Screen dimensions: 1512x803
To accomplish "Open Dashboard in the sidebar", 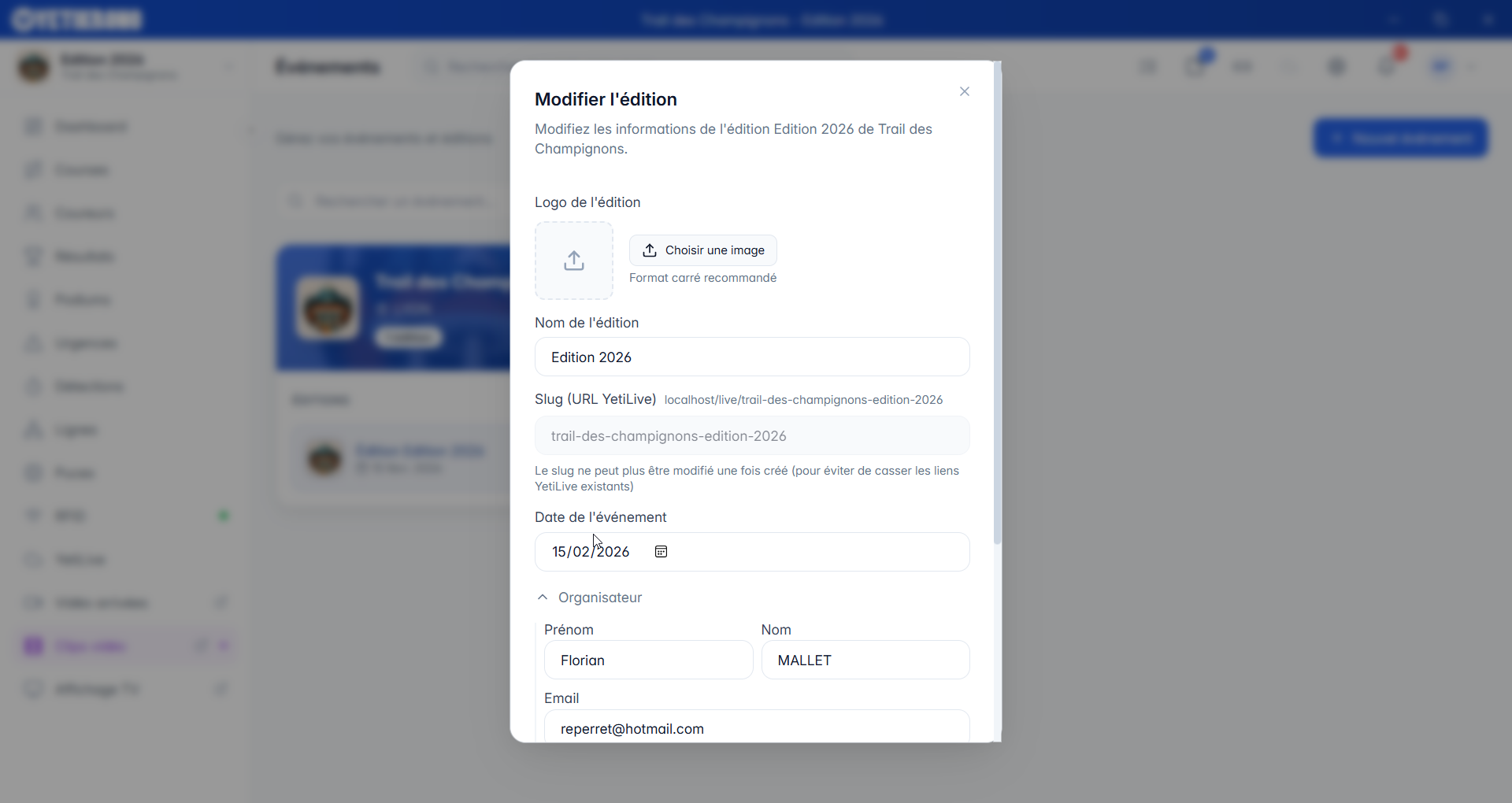I will pos(91,127).
